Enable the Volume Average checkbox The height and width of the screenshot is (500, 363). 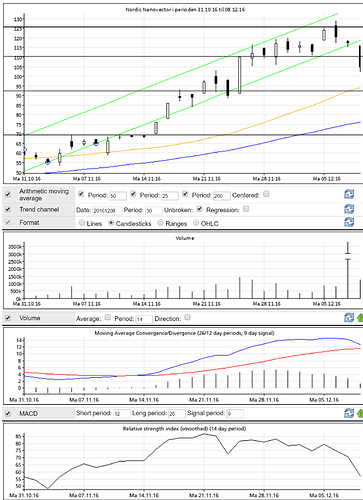(107, 317)
